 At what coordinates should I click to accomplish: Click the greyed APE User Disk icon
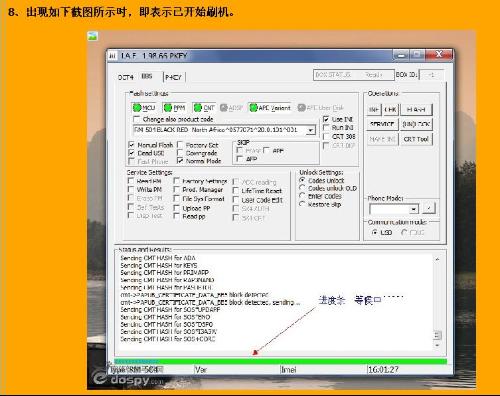point(301,108)
